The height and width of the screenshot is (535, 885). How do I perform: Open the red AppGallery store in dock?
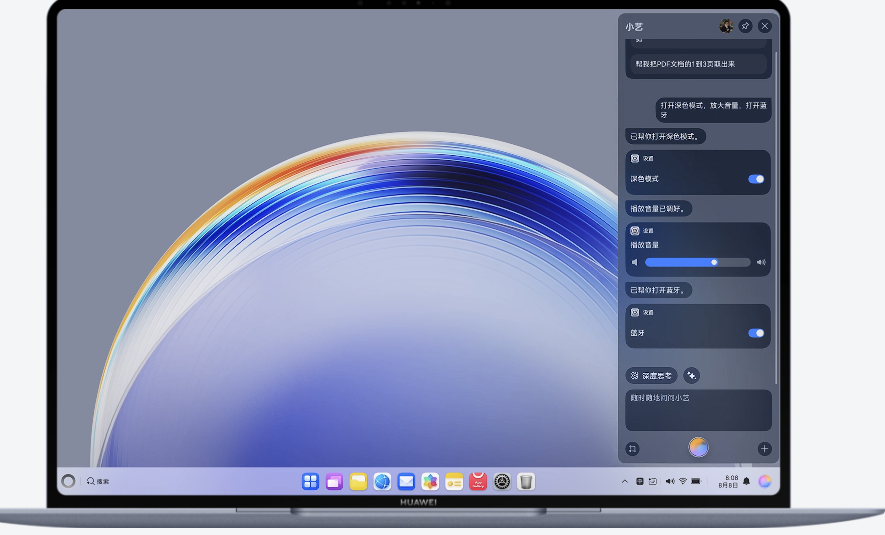[478, 481]
